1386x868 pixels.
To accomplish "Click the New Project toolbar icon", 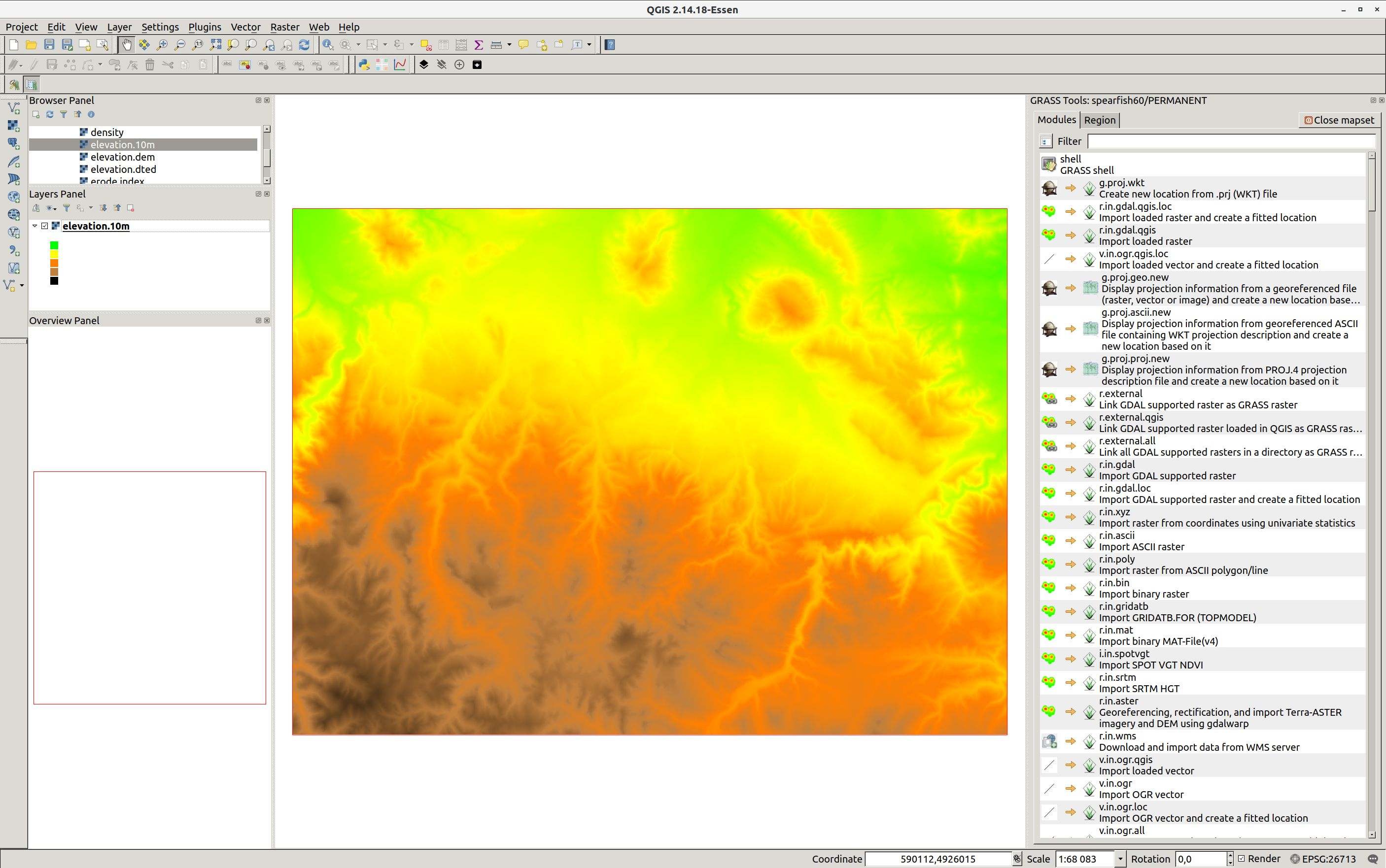I will 14,45.
